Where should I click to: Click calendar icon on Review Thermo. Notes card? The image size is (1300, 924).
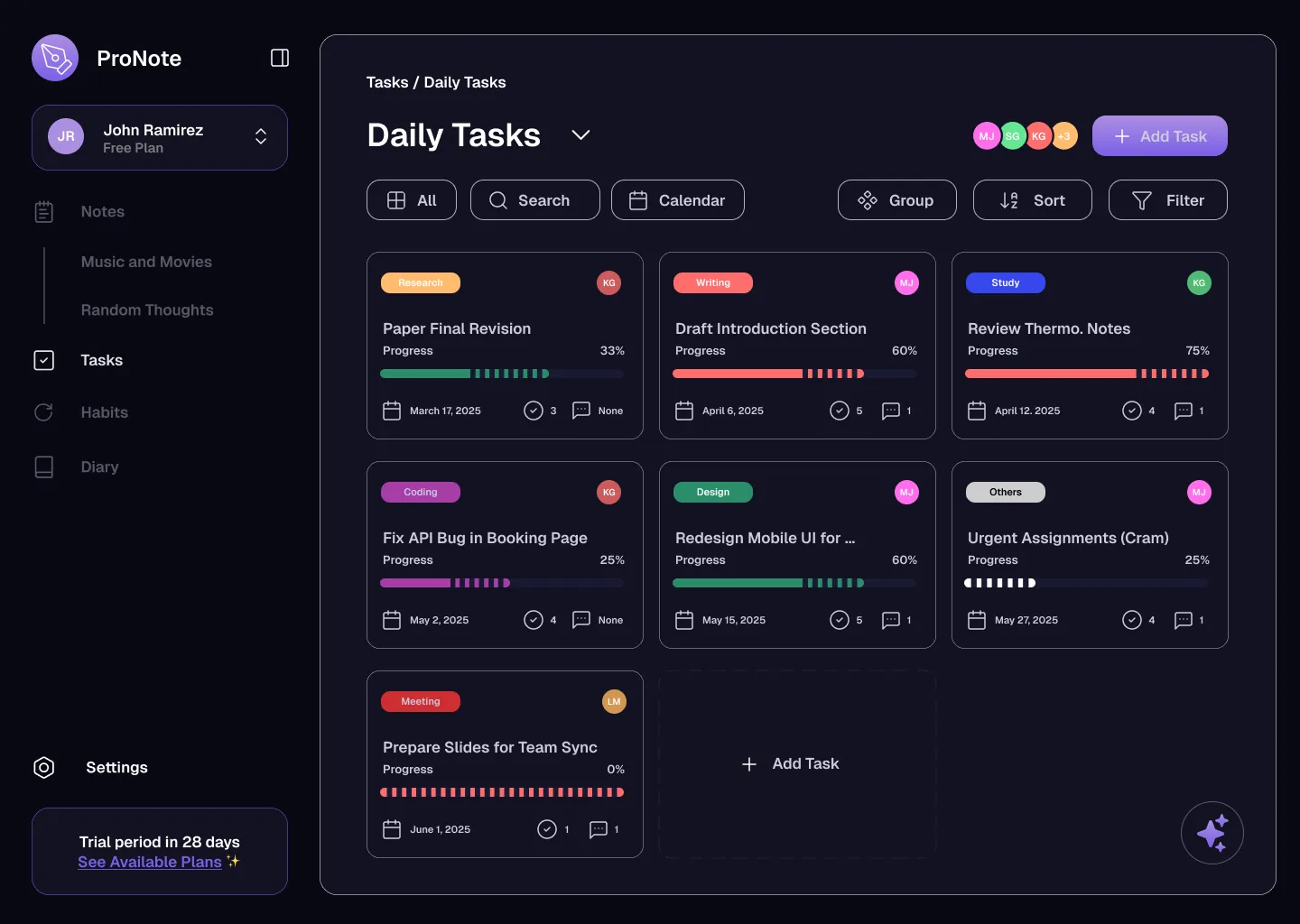(977, 411)
